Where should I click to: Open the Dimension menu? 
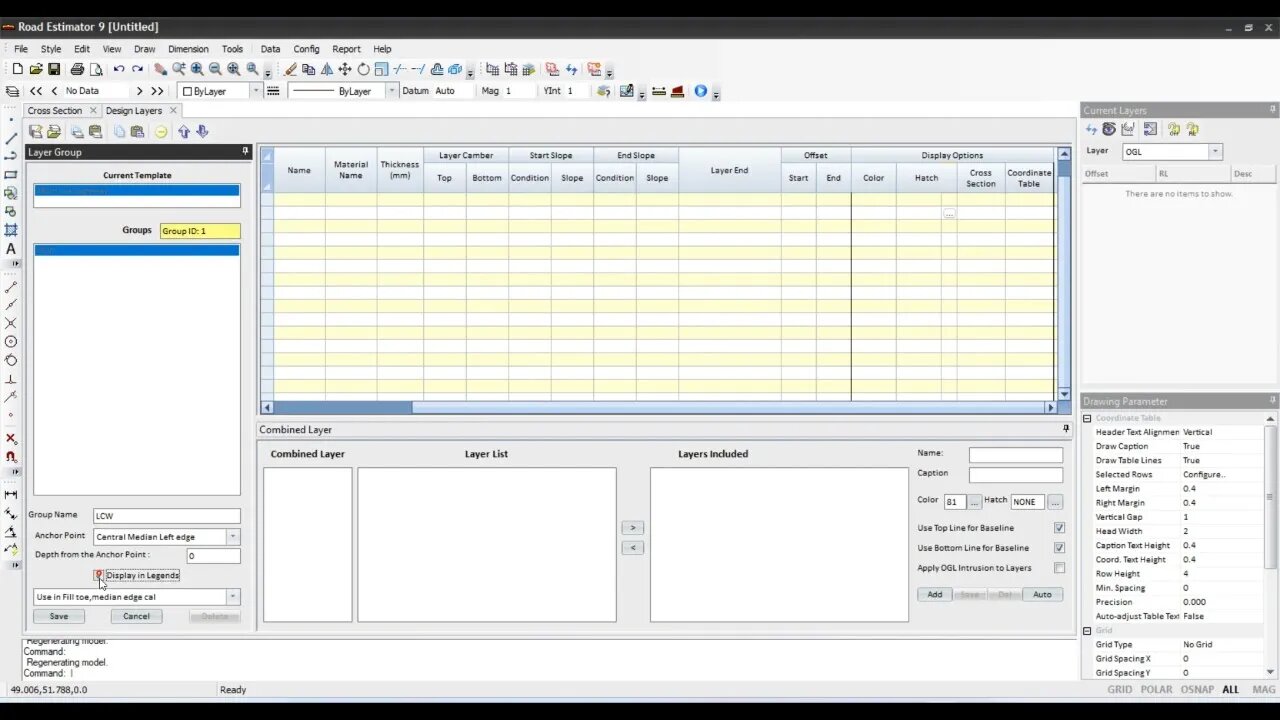pos(188,49)
